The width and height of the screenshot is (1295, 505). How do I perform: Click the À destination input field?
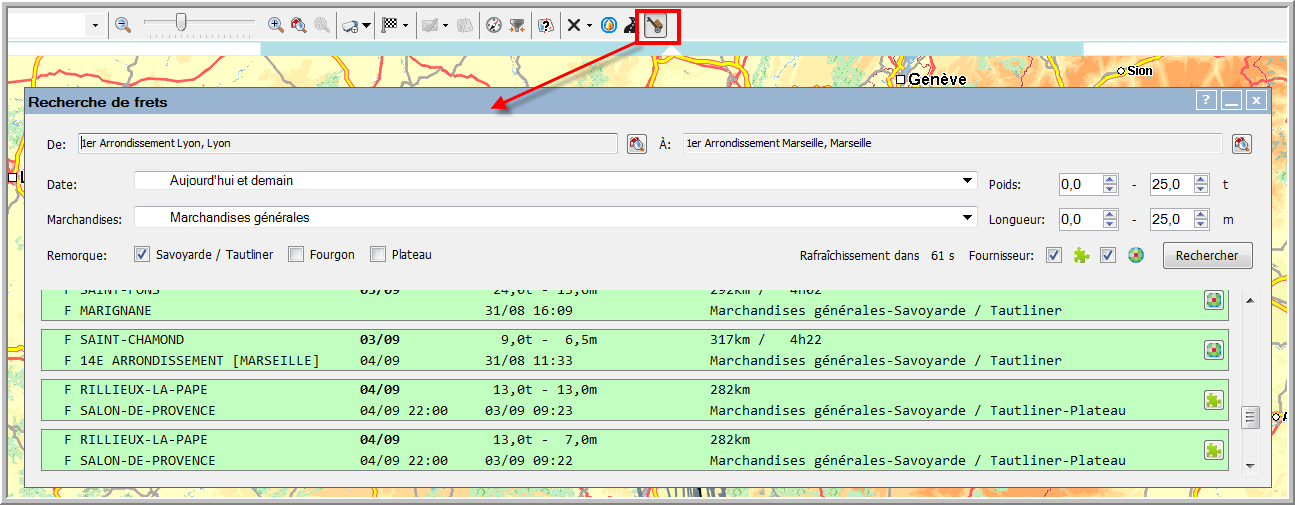(x=952, y=144)
